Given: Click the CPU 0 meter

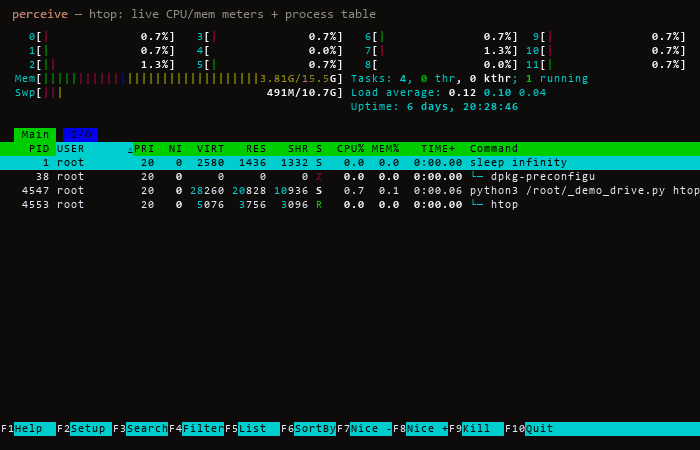Looking at the screenshot, I should (x=102, y=37).
